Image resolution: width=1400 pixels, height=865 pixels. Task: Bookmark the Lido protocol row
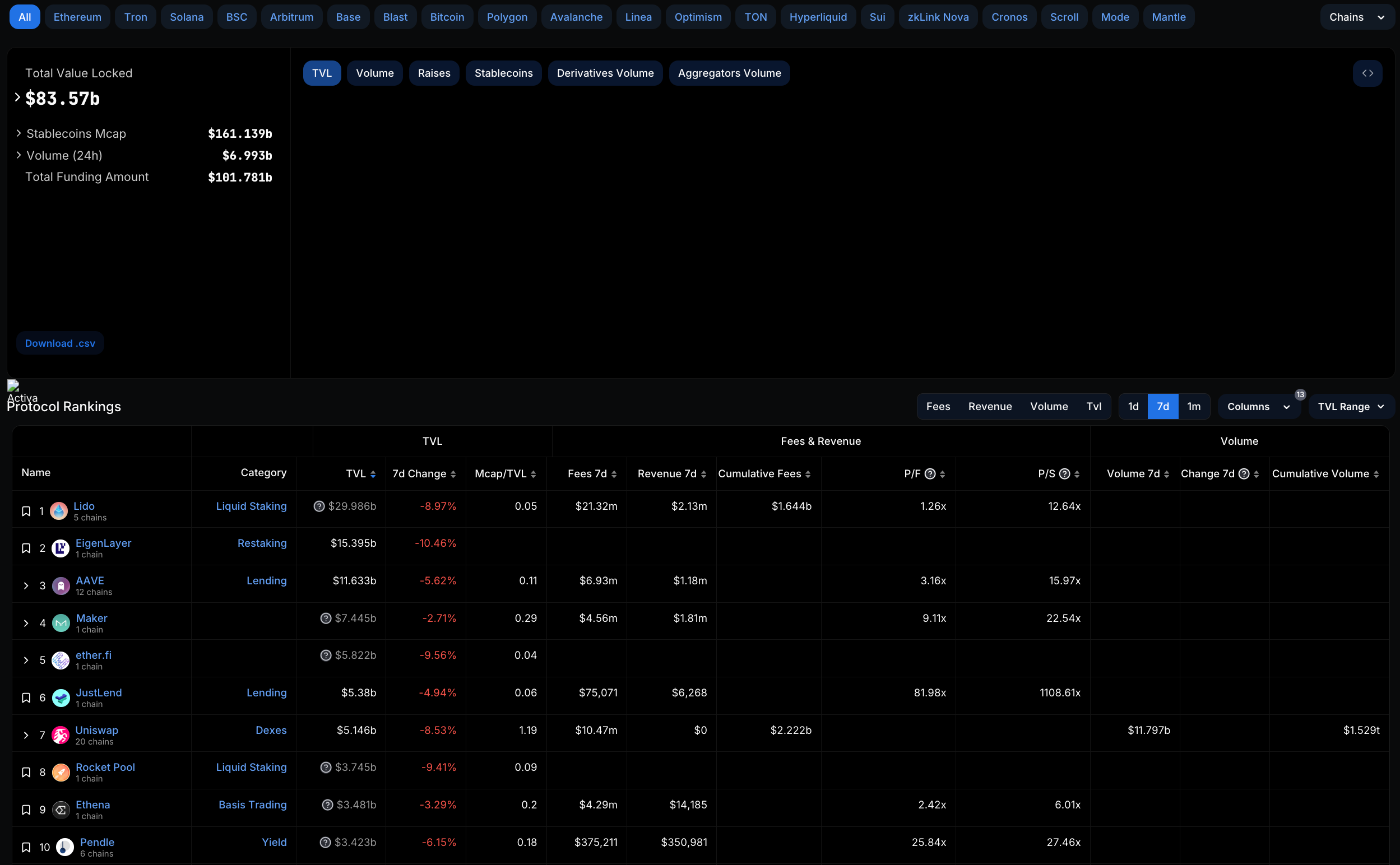coord(26,511)
